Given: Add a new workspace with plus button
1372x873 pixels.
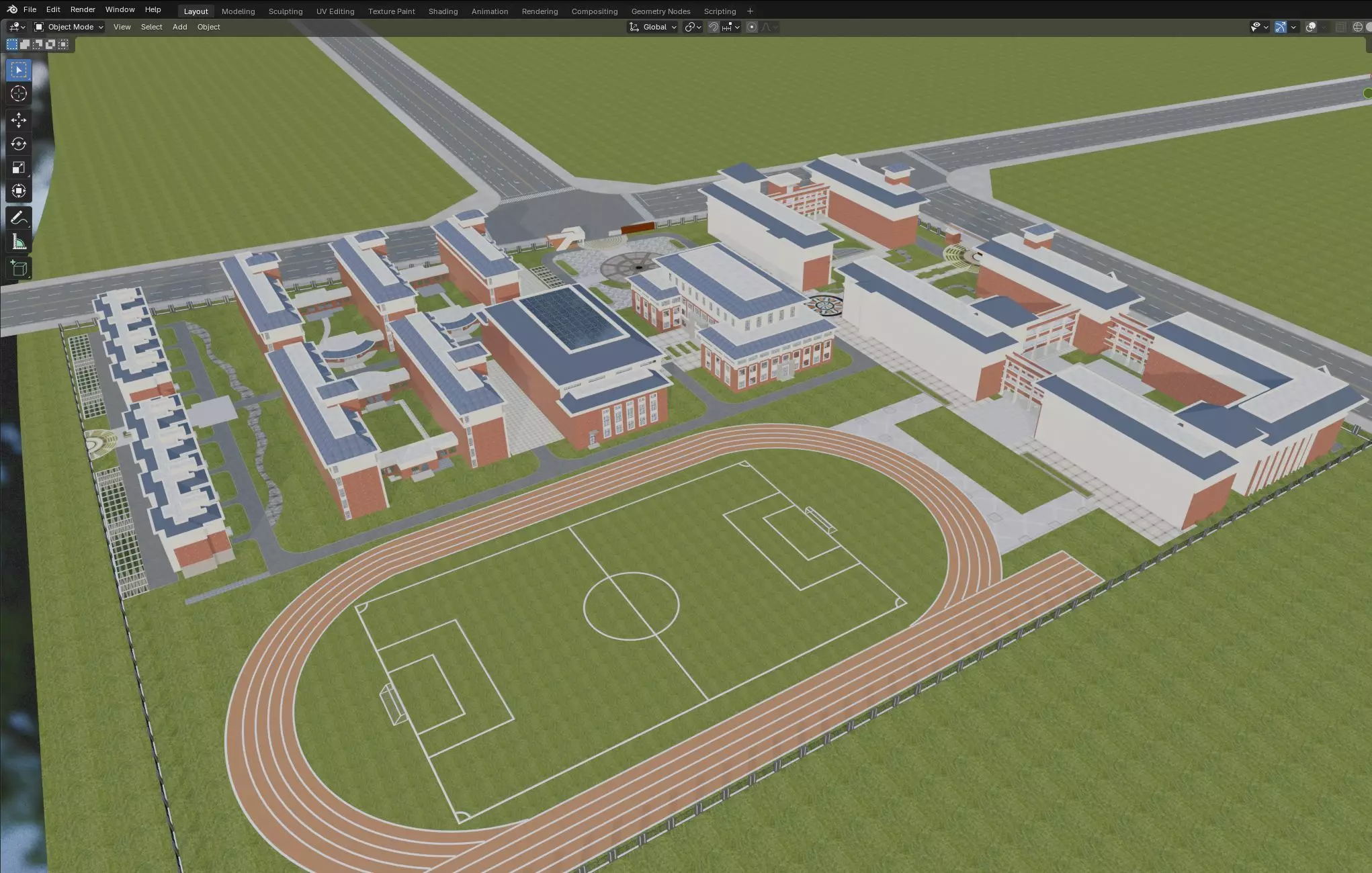Looking at the screenshot, I should point(750,11).
